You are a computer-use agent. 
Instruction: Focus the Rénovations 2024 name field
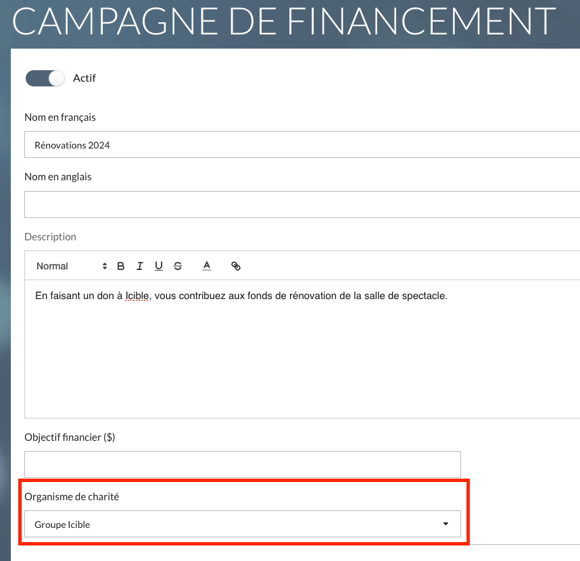coord(302,145)
